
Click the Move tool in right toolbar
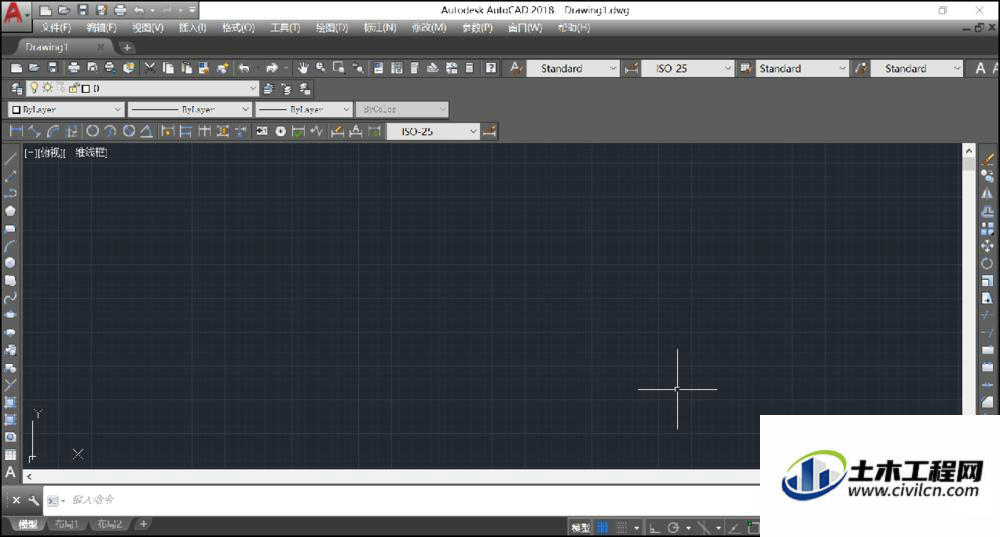(987, 246)
